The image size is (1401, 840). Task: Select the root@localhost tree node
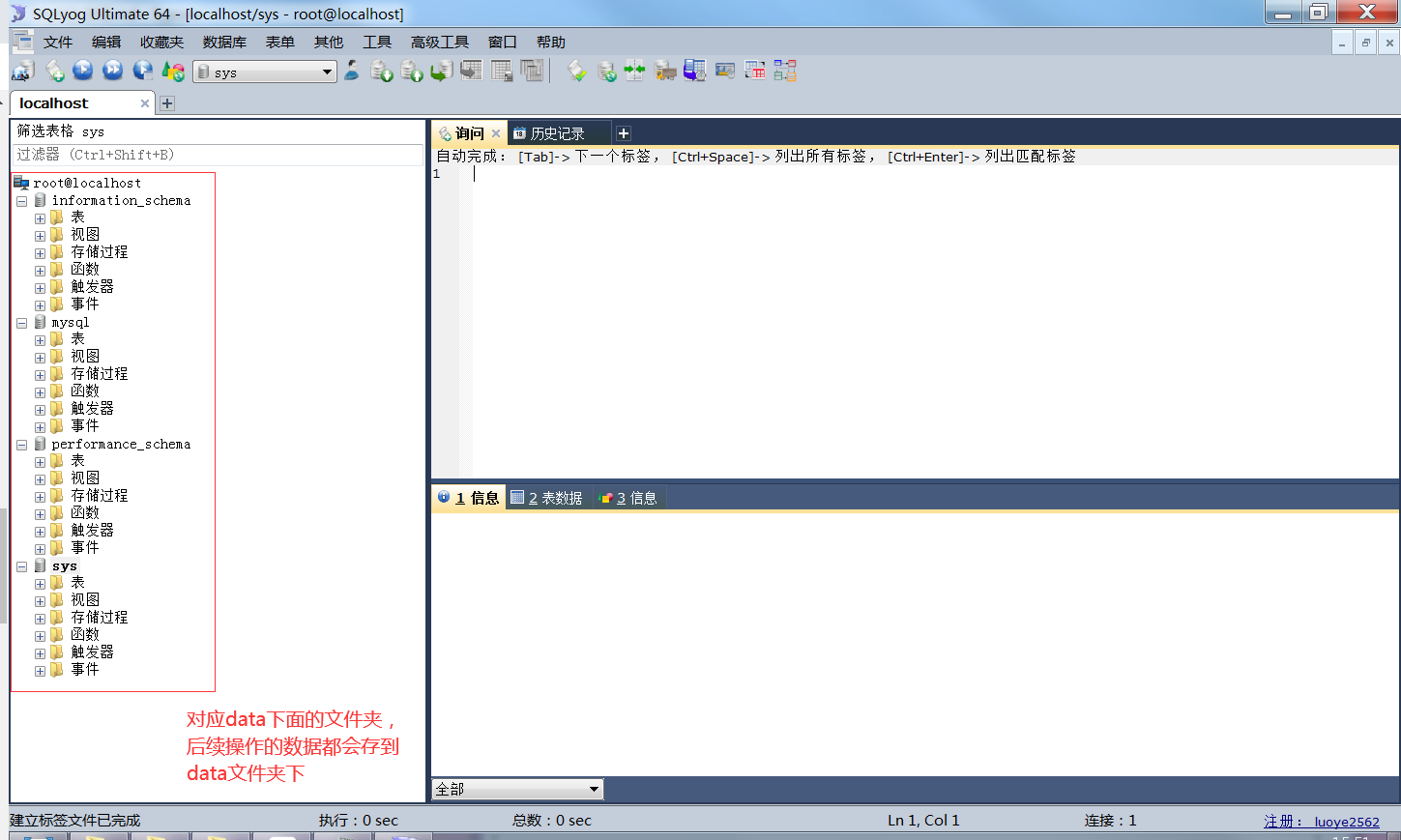[87, 183]
